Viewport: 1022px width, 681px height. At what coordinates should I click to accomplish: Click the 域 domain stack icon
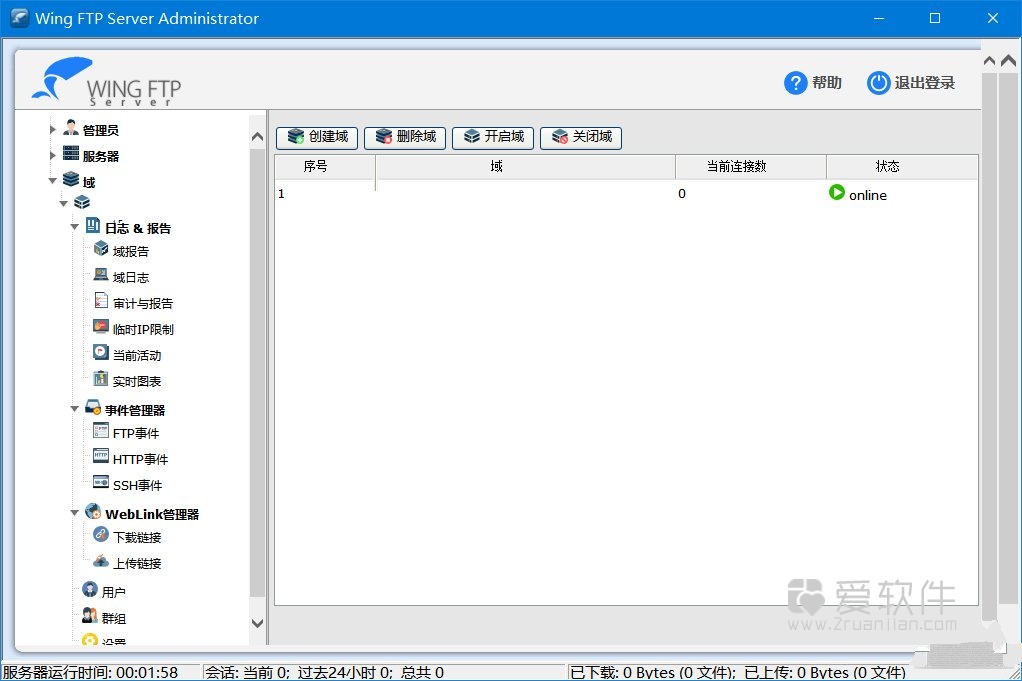pyautogui.click(x=70, y=180)
